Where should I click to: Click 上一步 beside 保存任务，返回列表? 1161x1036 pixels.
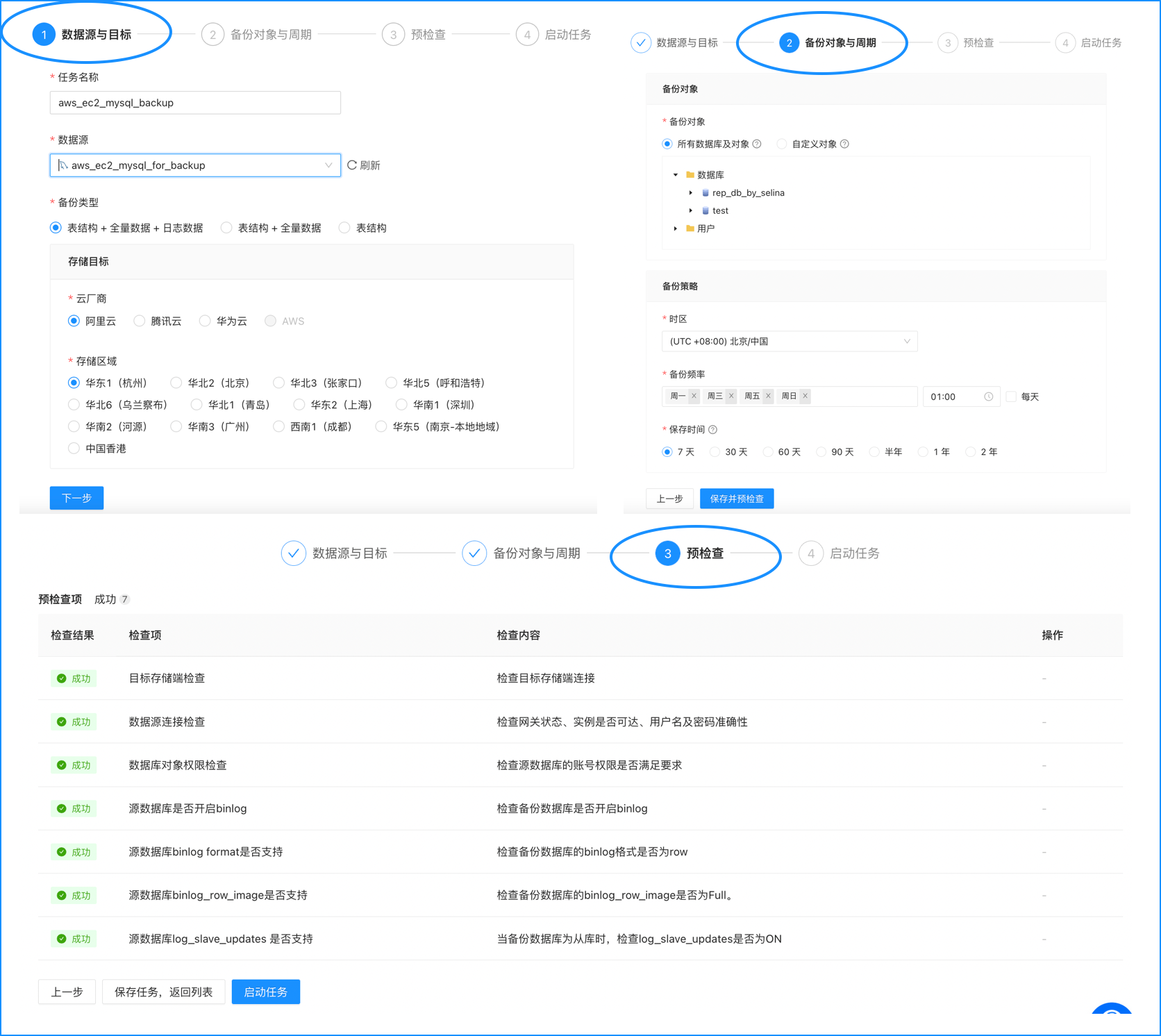coord(67,992)
